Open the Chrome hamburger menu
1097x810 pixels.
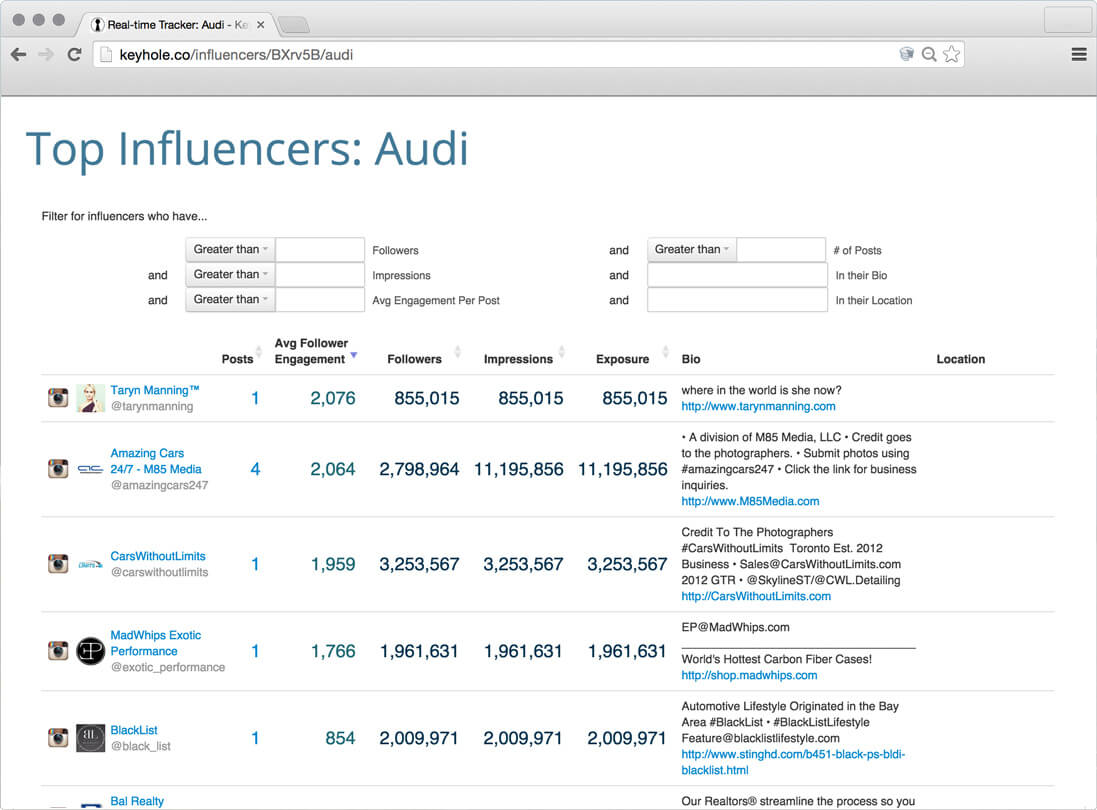point(1079,55)
